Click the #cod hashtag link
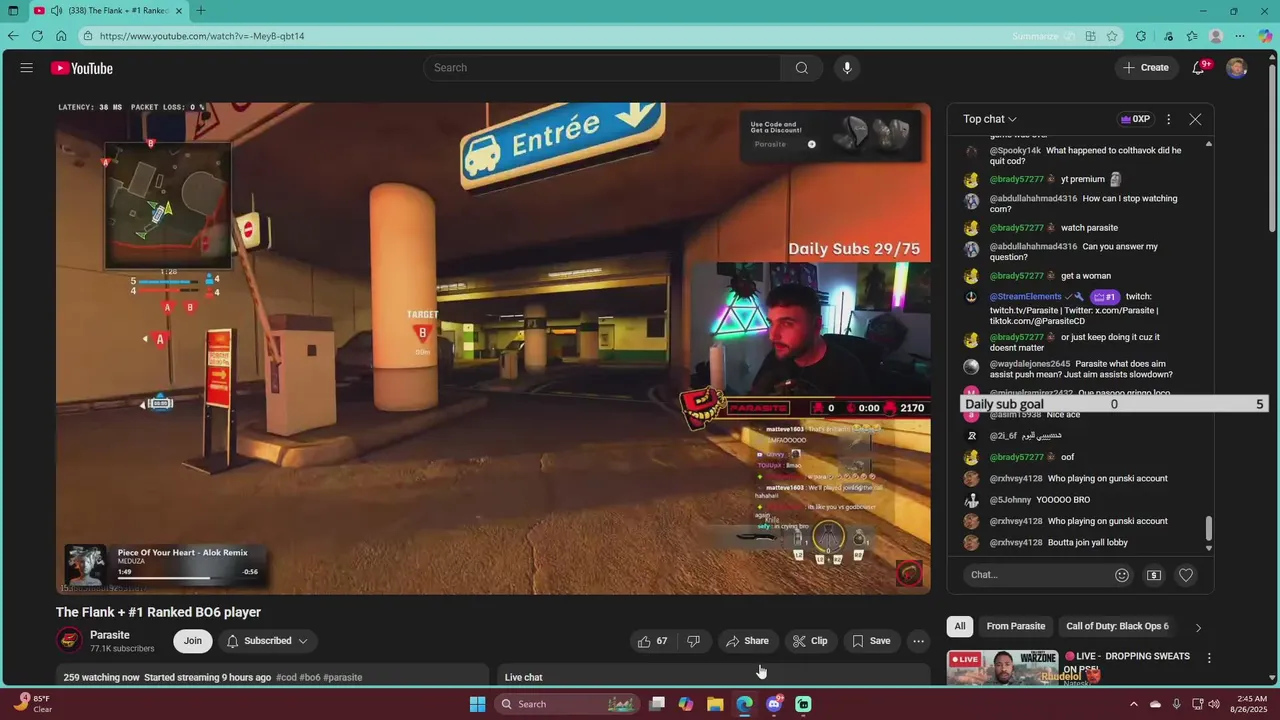Viewport: 1280px width, 720px height. (x=286, y=677)
